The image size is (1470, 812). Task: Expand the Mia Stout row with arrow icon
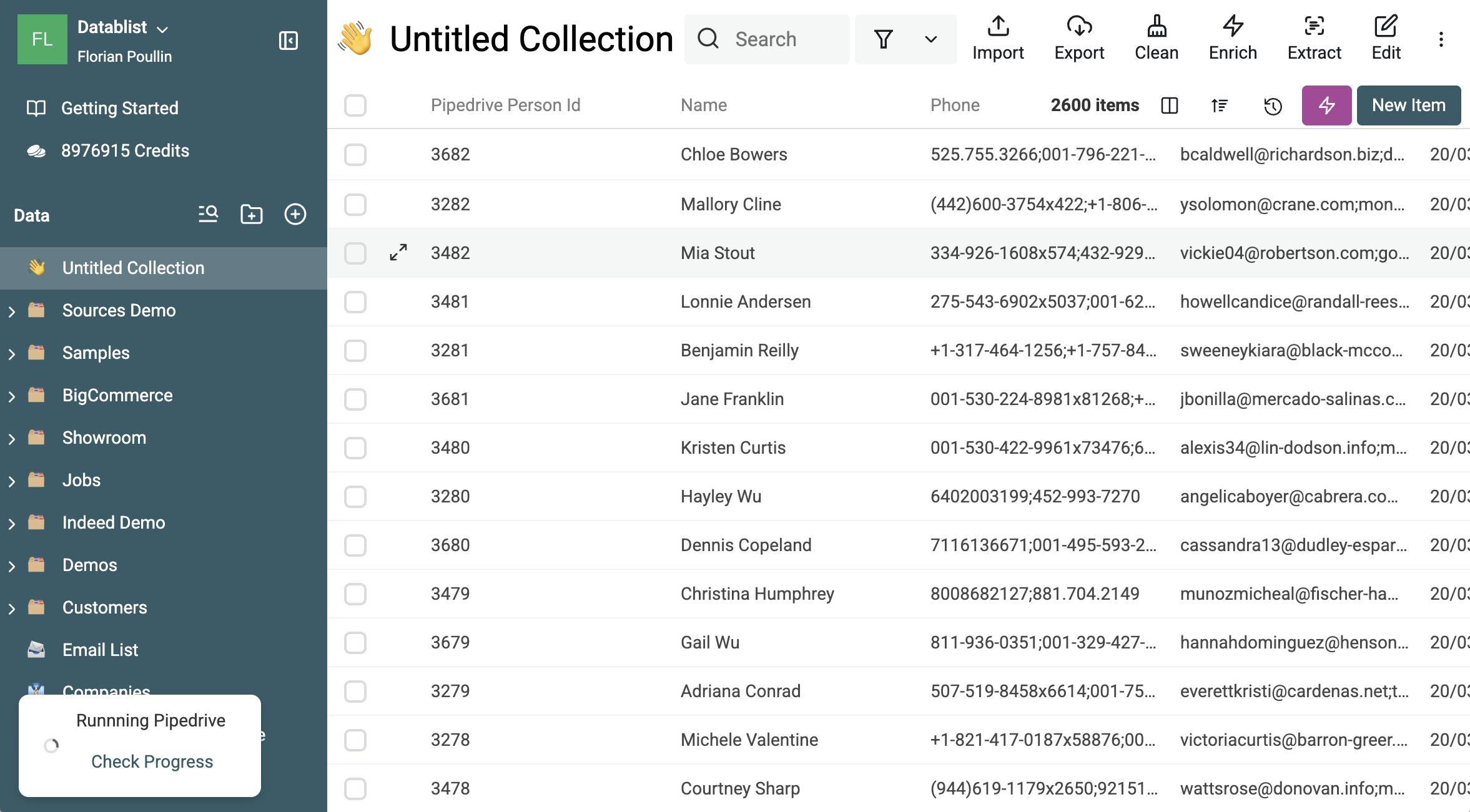398,253
